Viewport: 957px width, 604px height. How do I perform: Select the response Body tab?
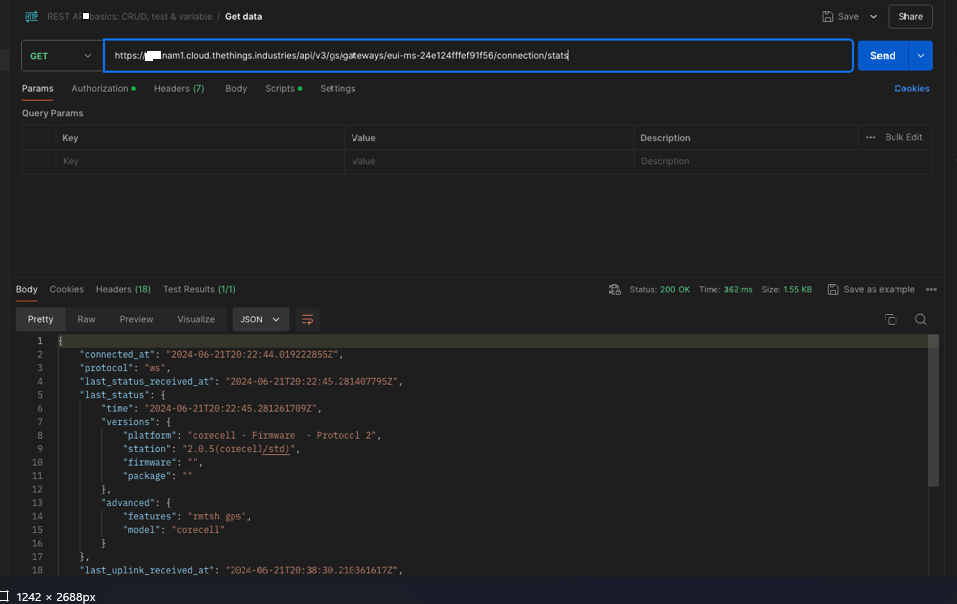[26, 289]
